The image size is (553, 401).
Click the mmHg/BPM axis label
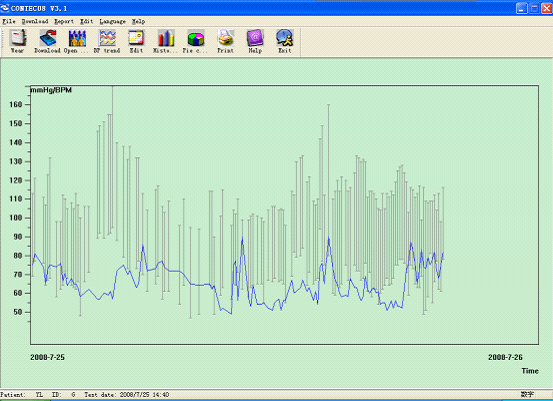51,90
